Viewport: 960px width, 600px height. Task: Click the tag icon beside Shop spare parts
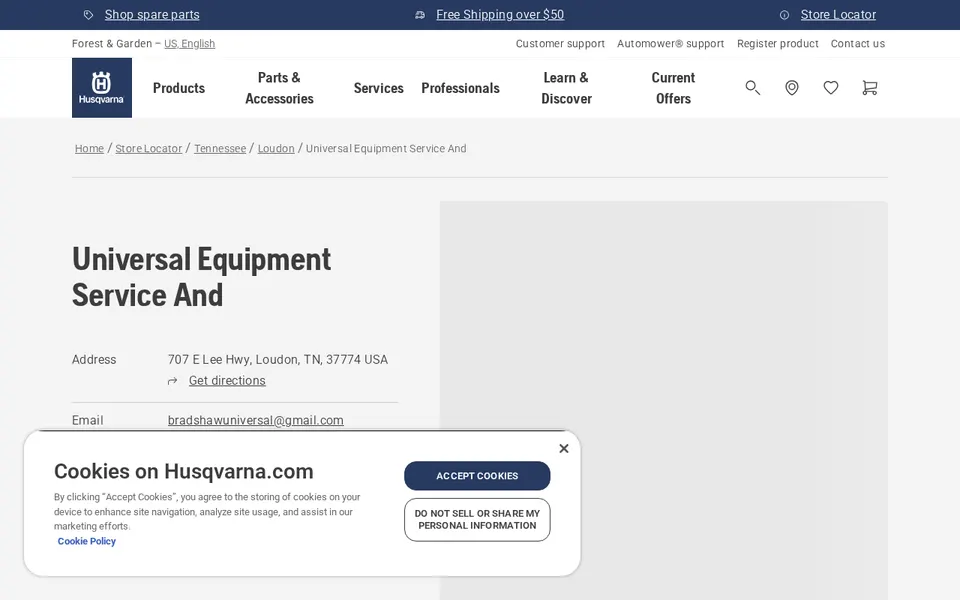click(x=88, y=15)
